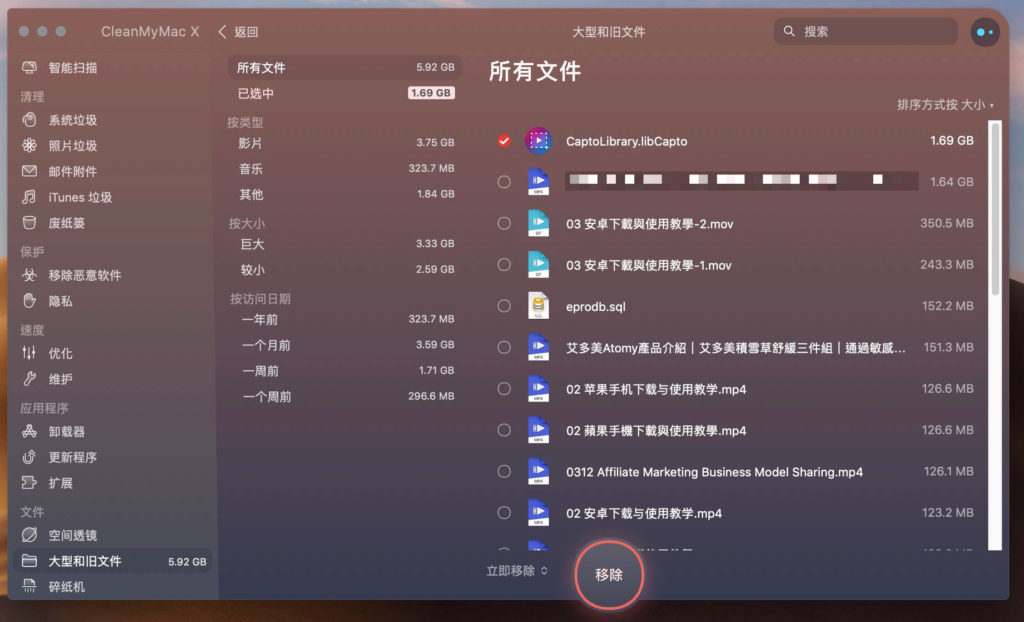Click the 03 安卓下載與使用教學-2.mov file icon

538,223
